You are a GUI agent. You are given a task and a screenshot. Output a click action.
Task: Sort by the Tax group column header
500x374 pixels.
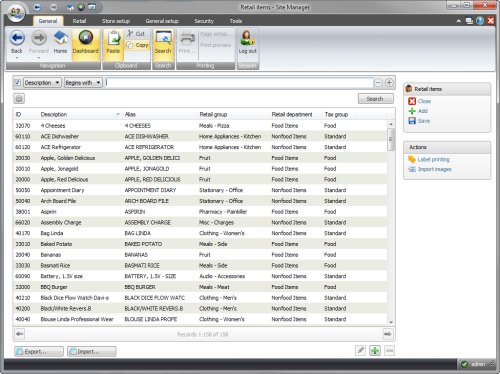(339, 114)
